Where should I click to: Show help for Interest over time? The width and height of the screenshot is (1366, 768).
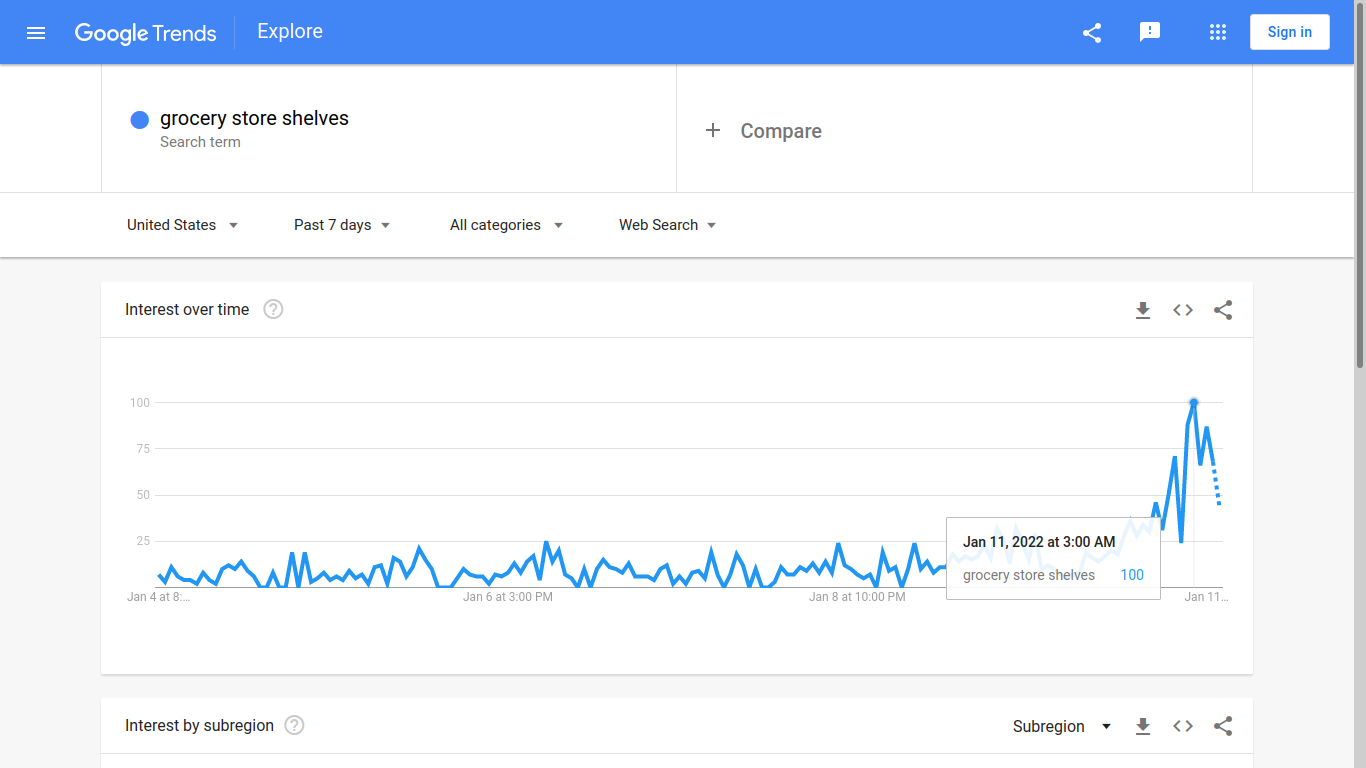pyautogui.click(x=273, y=309)
